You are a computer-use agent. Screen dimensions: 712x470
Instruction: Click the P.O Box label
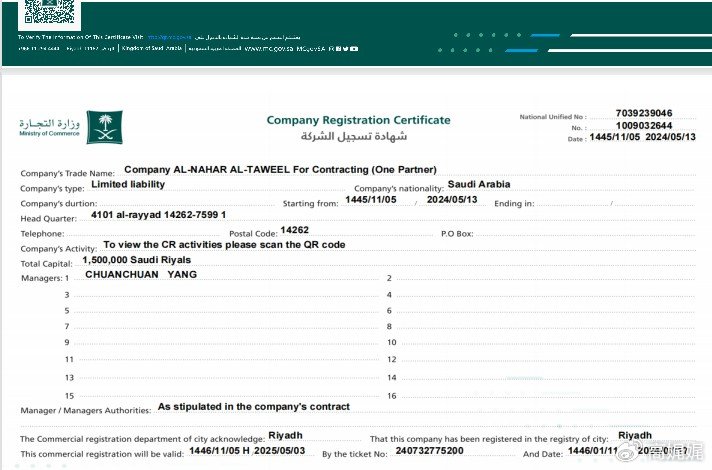457,233
